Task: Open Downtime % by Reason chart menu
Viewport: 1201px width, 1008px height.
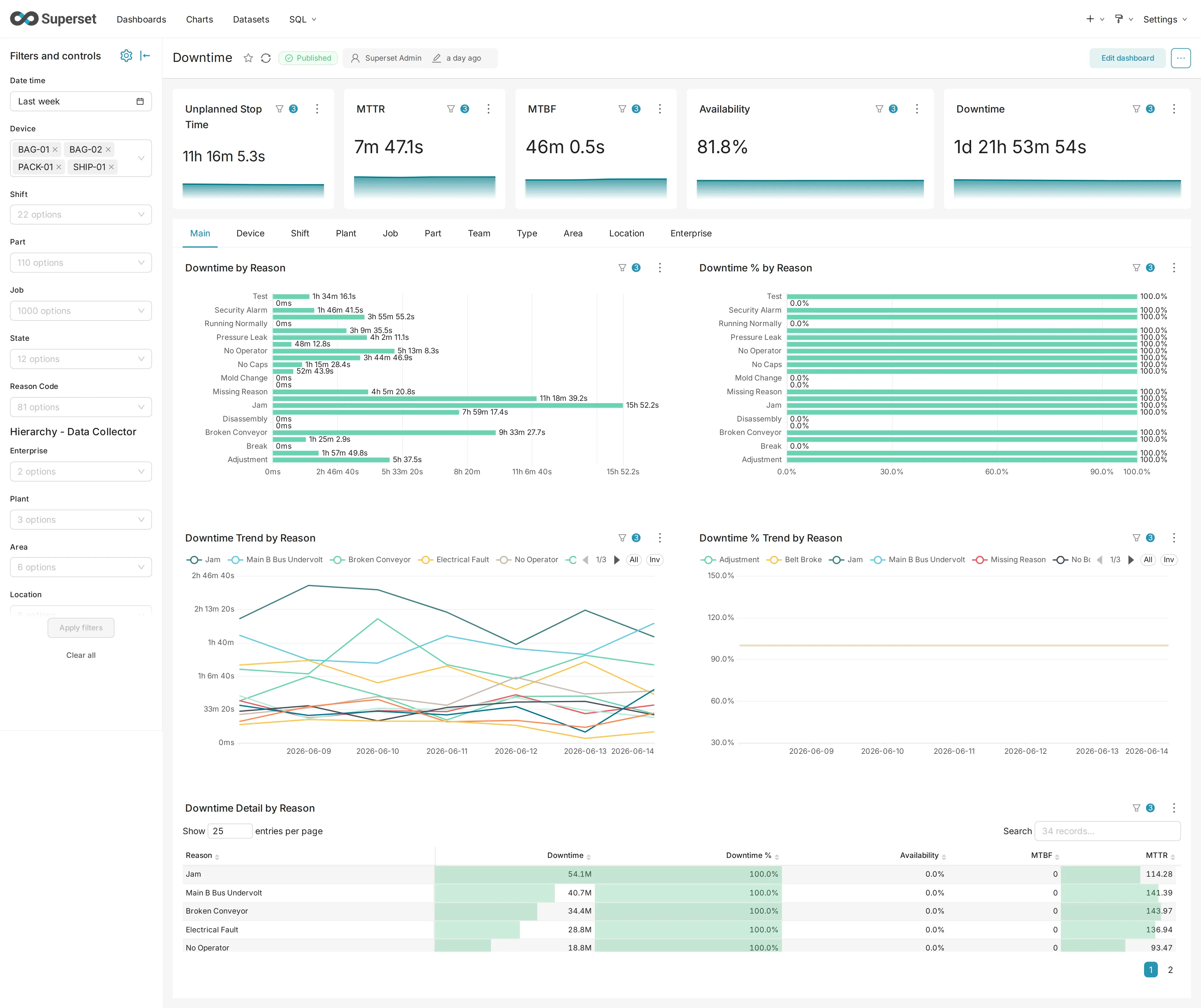Action: (x=1174, y=268)
